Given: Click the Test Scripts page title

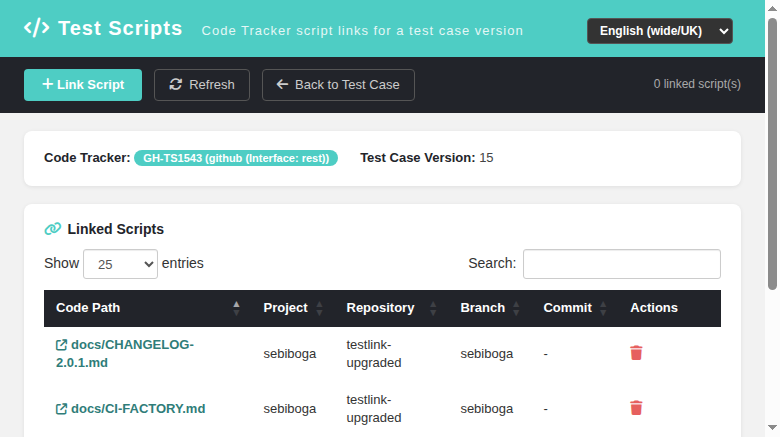Looking at the screenshot, I should click(120, 28).
